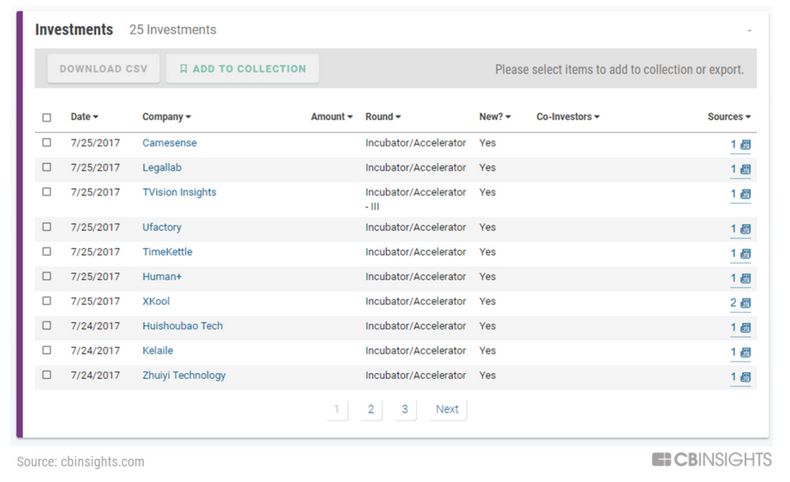
Task: Open the Round column filter dropdown
Action: (x=382, y=117)
